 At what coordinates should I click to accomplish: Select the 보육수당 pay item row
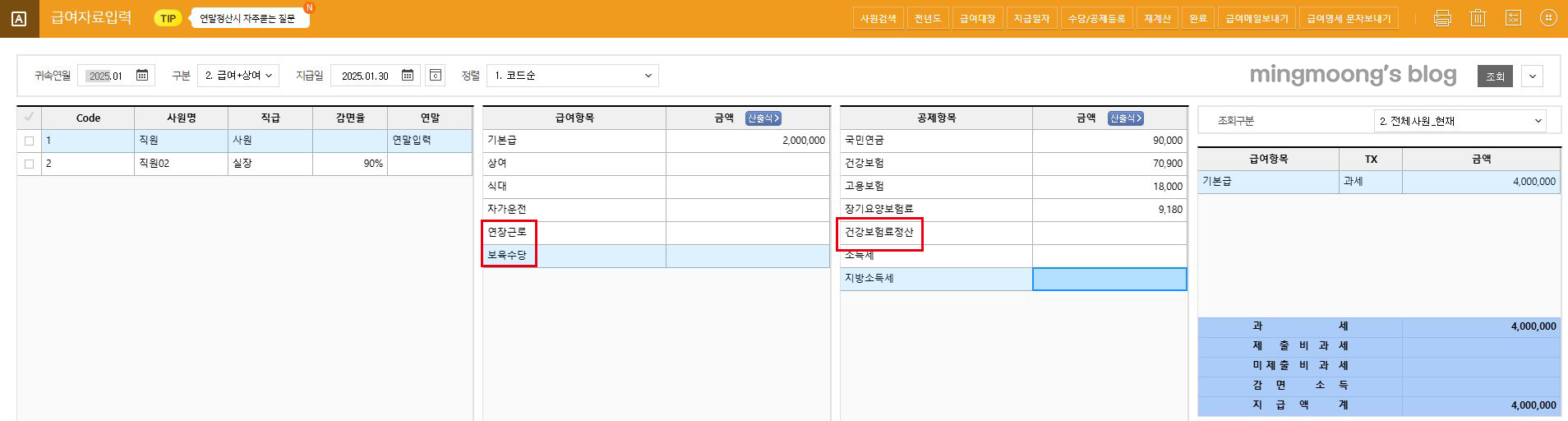[x=656, y=256]
